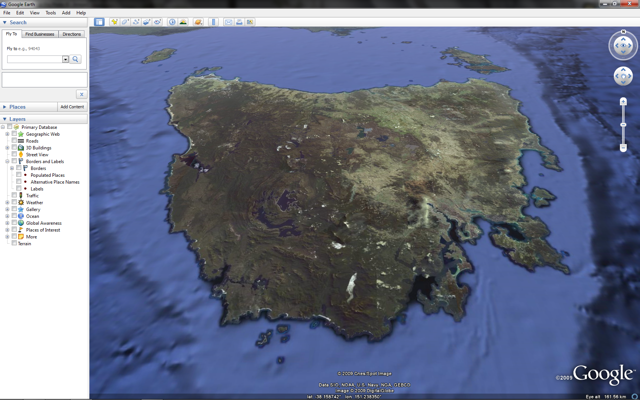Viewport: 640px width, 400px height.
Task: Open the ruler tool in the toolbar
Action: 213,22
